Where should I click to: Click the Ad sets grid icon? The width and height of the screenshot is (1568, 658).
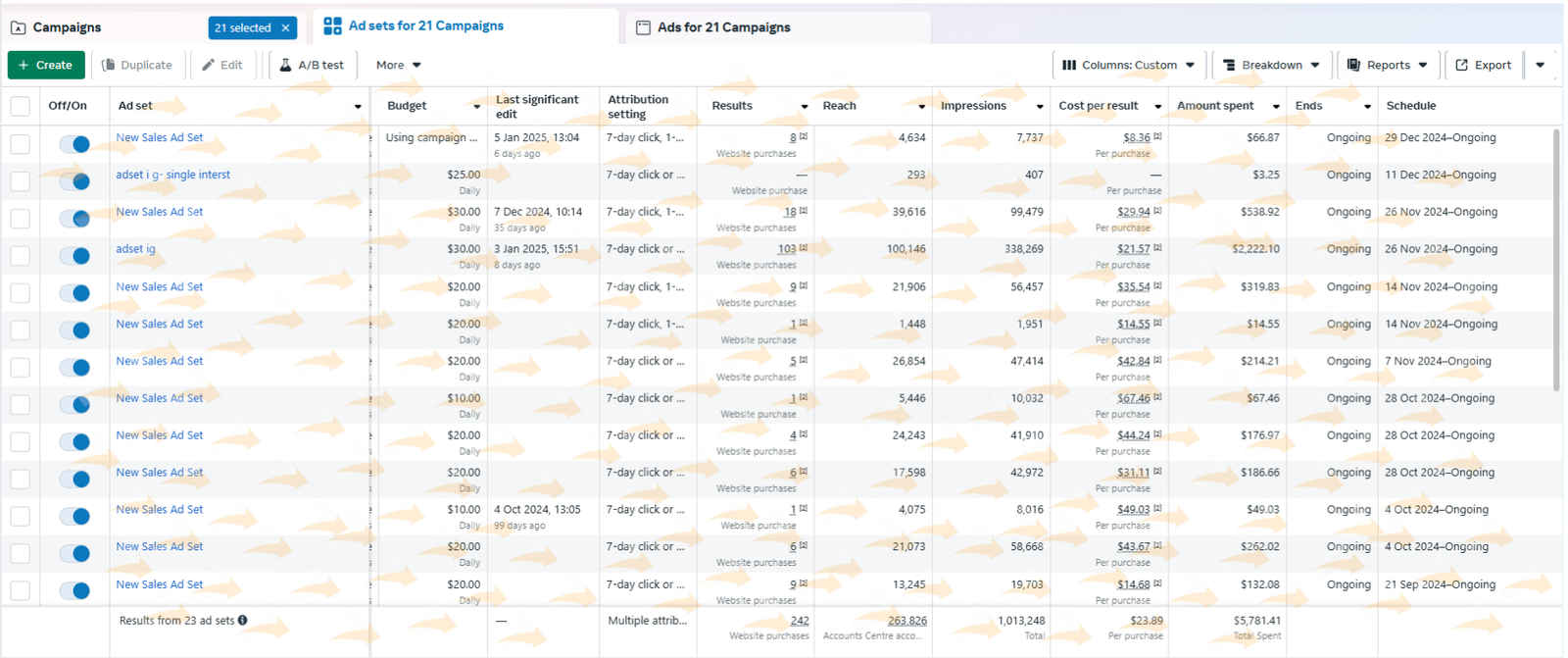(x=332, y=26)
